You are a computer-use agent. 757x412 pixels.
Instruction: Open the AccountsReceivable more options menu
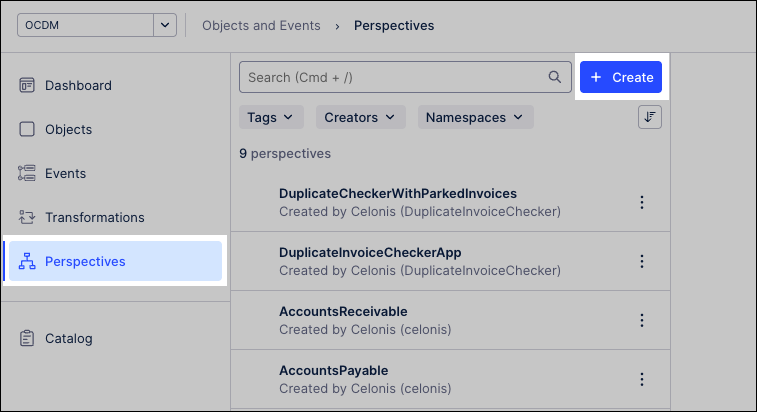(642, 320)
